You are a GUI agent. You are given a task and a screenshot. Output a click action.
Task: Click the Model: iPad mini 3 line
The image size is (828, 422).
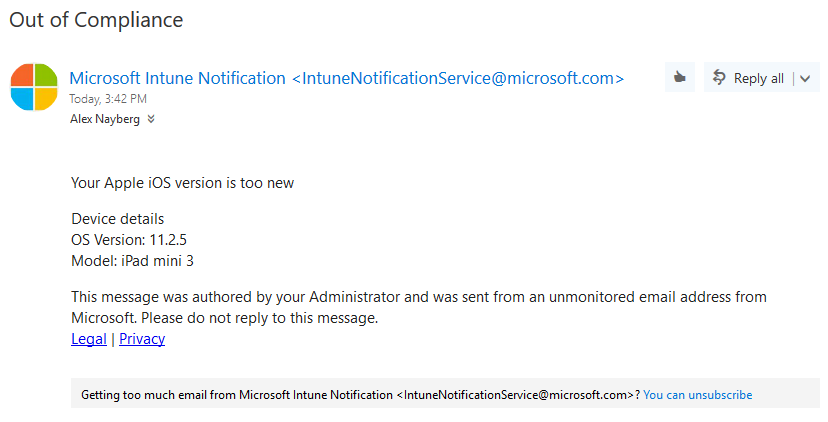(133, 260)
